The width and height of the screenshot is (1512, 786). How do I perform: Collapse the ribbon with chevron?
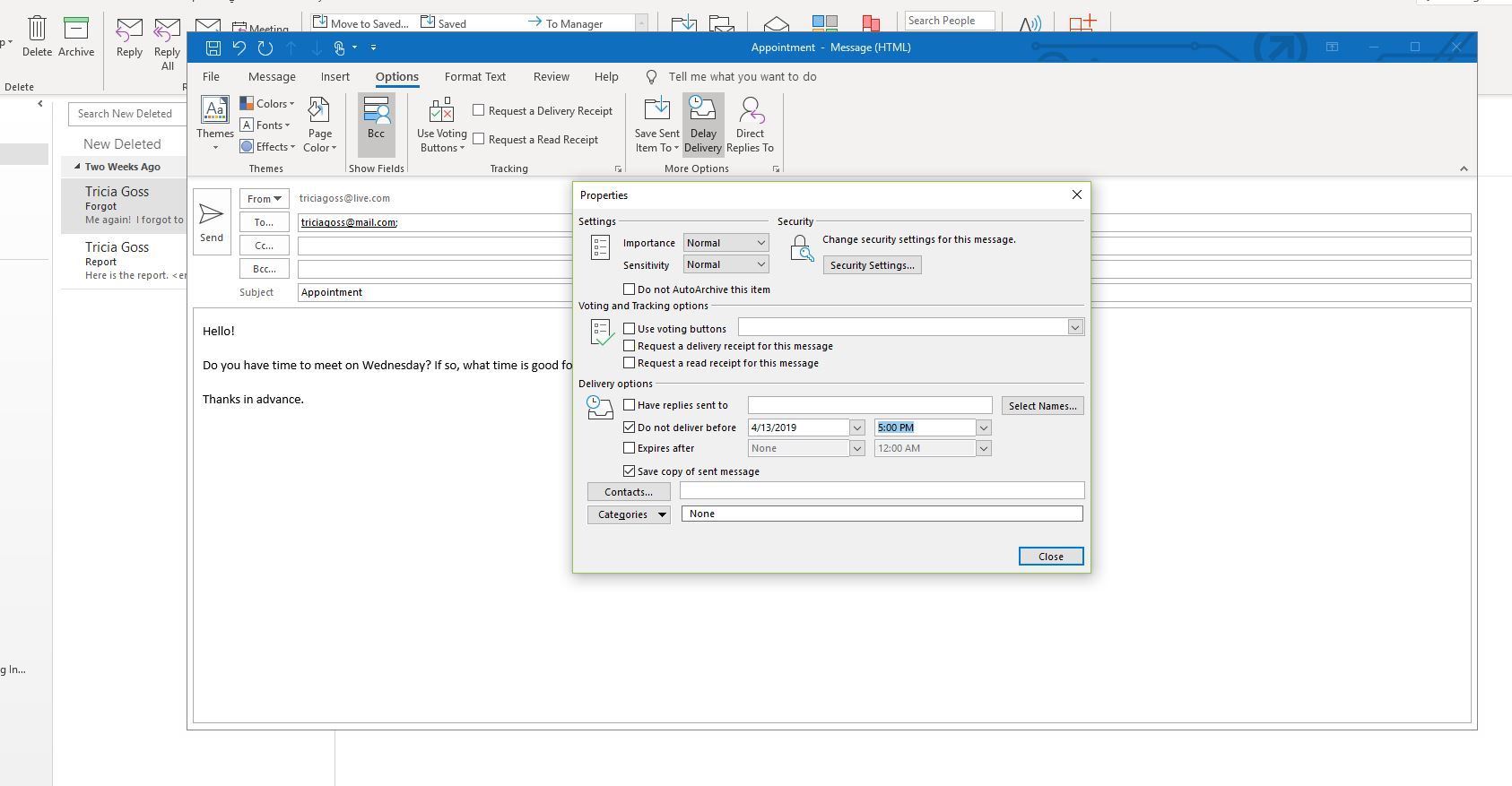point(1464,168)
